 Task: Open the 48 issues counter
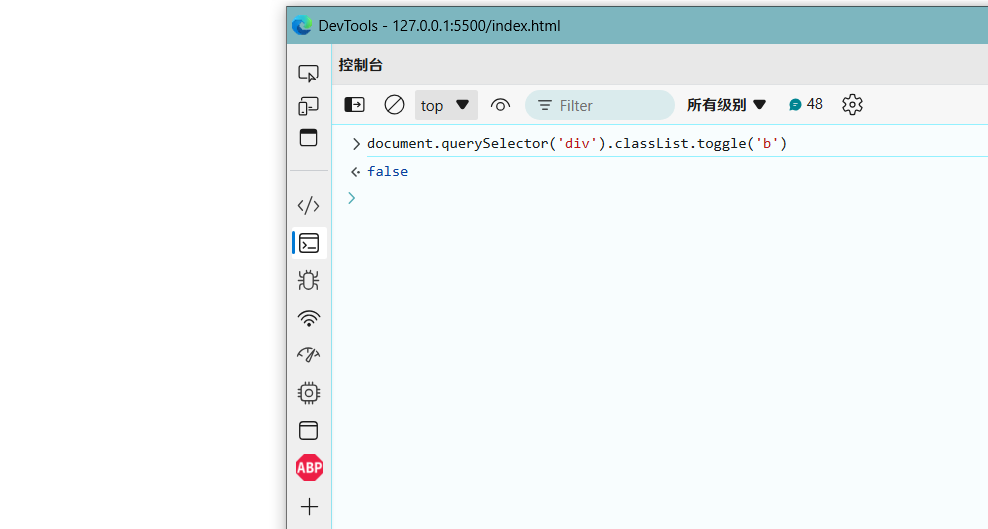click(806, 104)
